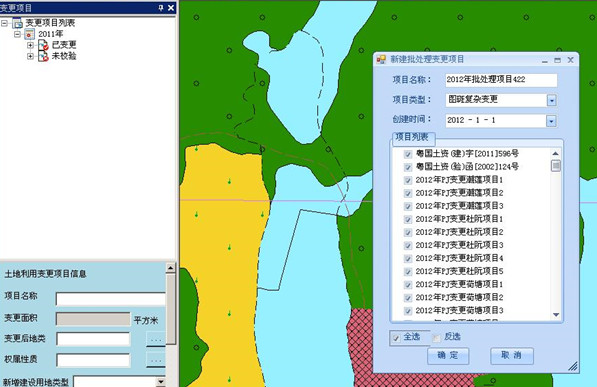Click the 确定 button
597x387 pixels.
[x=448, y=356]
